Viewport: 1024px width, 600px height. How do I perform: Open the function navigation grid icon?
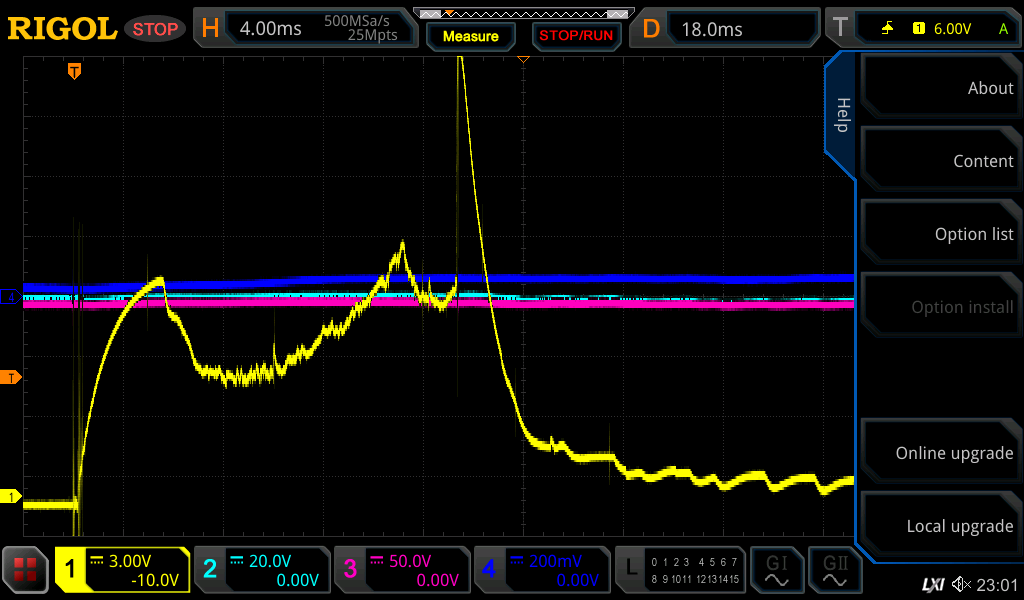[26, 570]
